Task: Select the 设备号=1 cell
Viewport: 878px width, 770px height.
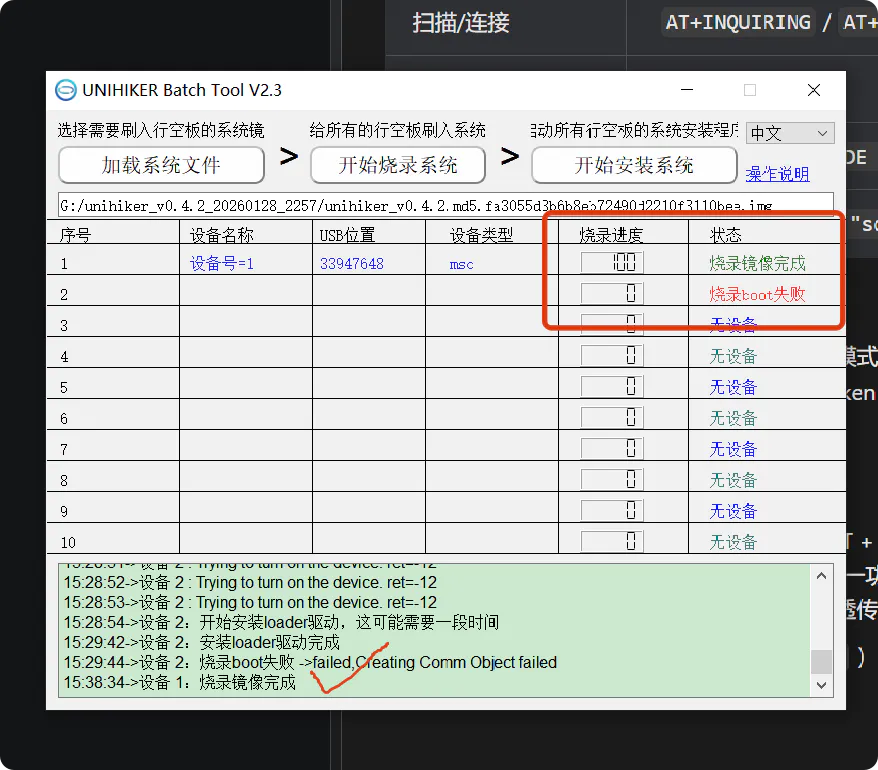Action: (x=222, y=263)
